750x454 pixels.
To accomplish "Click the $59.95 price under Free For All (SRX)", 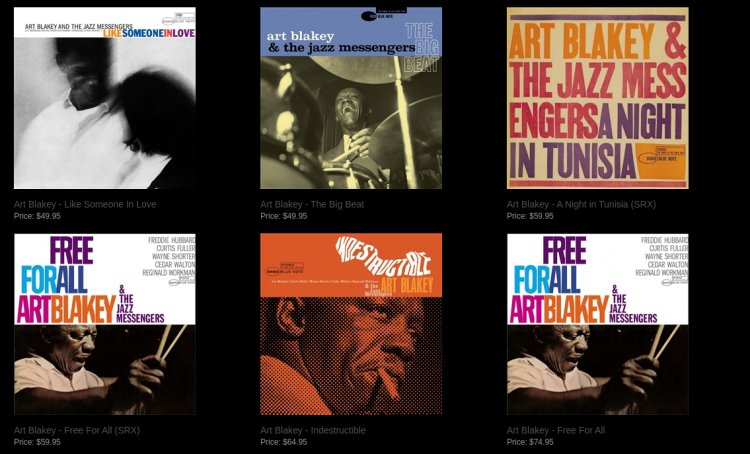I will 37,442.
